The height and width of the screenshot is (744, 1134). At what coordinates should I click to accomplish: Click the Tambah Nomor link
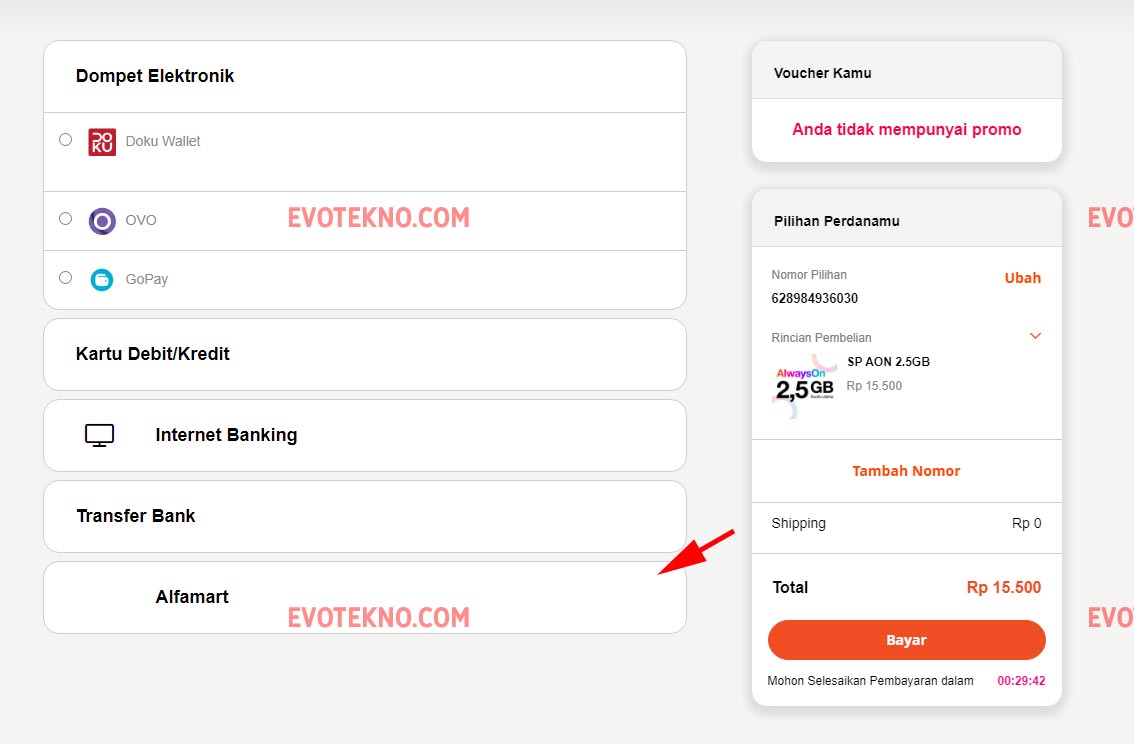(x=906, y=471)
